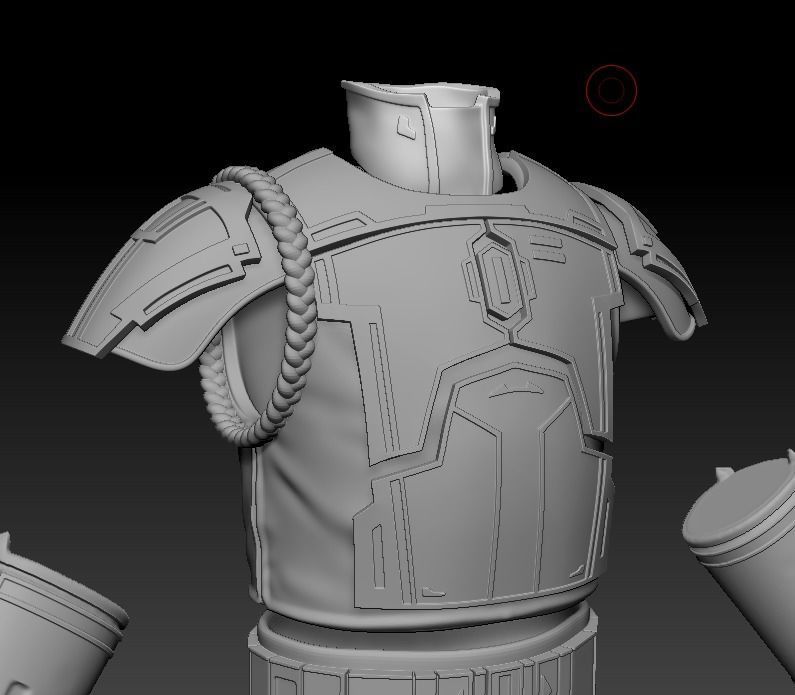The width and height of the screenshot is (795, 695).
Task: Select the chest plate hexagonal emblem
Action: coord(499,280)
